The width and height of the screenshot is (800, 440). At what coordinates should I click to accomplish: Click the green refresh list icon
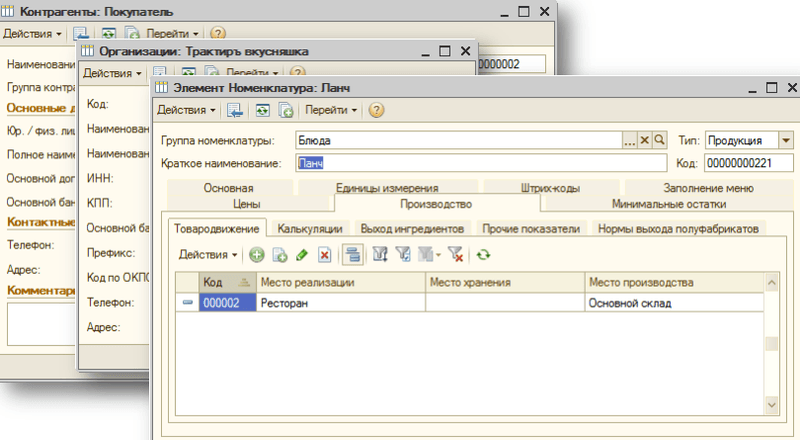coord(483,255)
